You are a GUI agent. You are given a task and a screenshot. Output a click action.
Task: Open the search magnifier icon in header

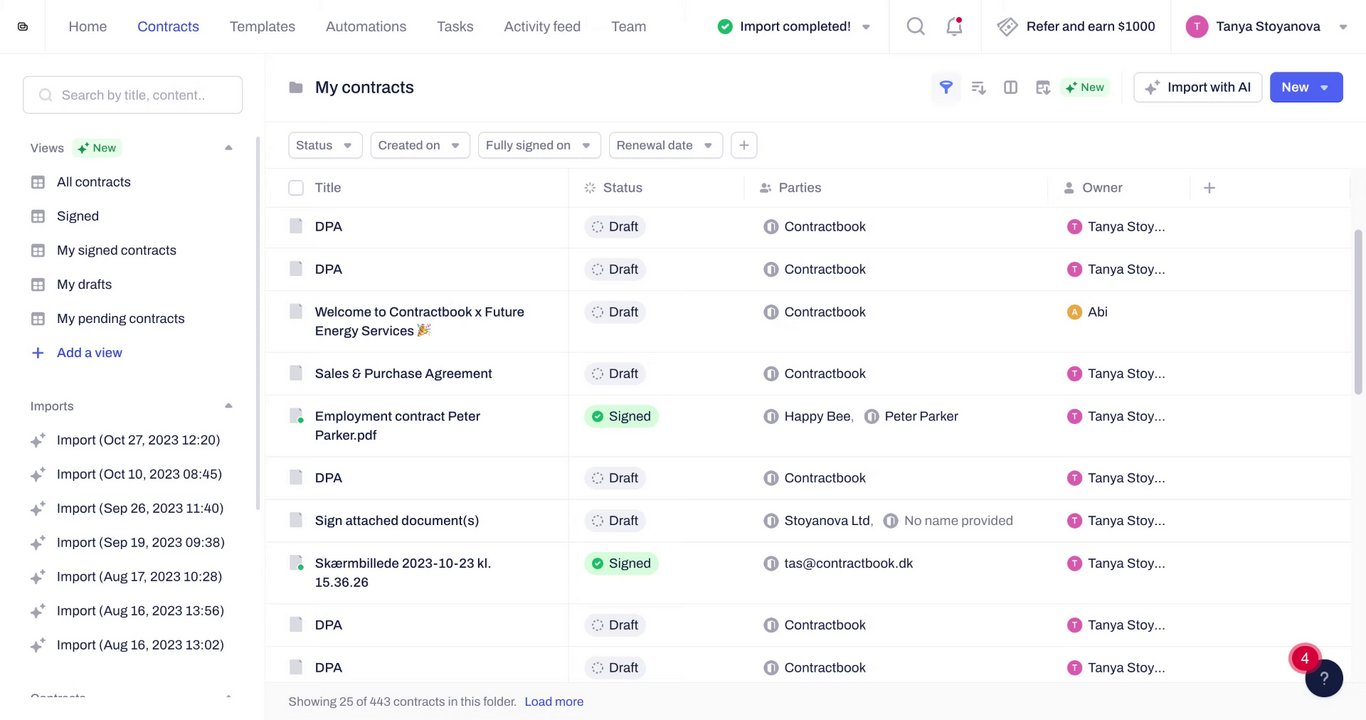(915, 27)
